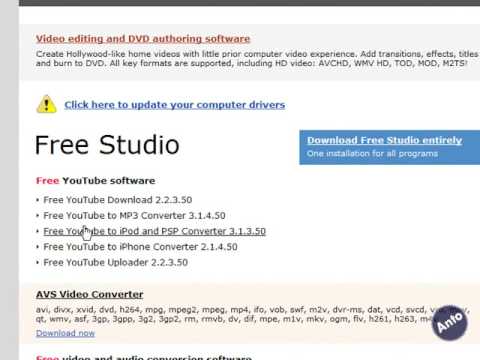Click the Free Studio page heading

point(107,145)
